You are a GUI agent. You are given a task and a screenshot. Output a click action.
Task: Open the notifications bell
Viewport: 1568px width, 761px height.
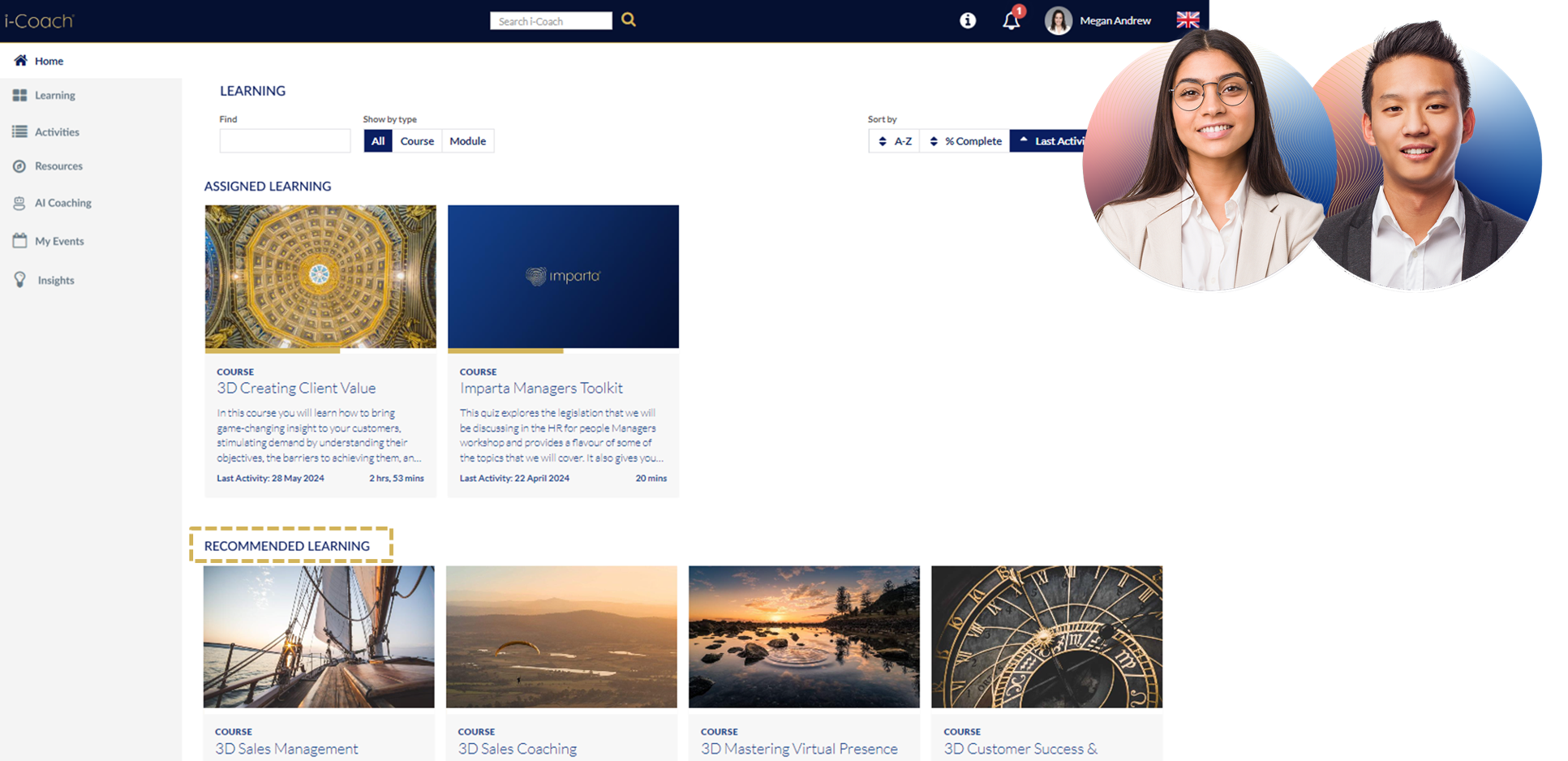point(1011,21)
